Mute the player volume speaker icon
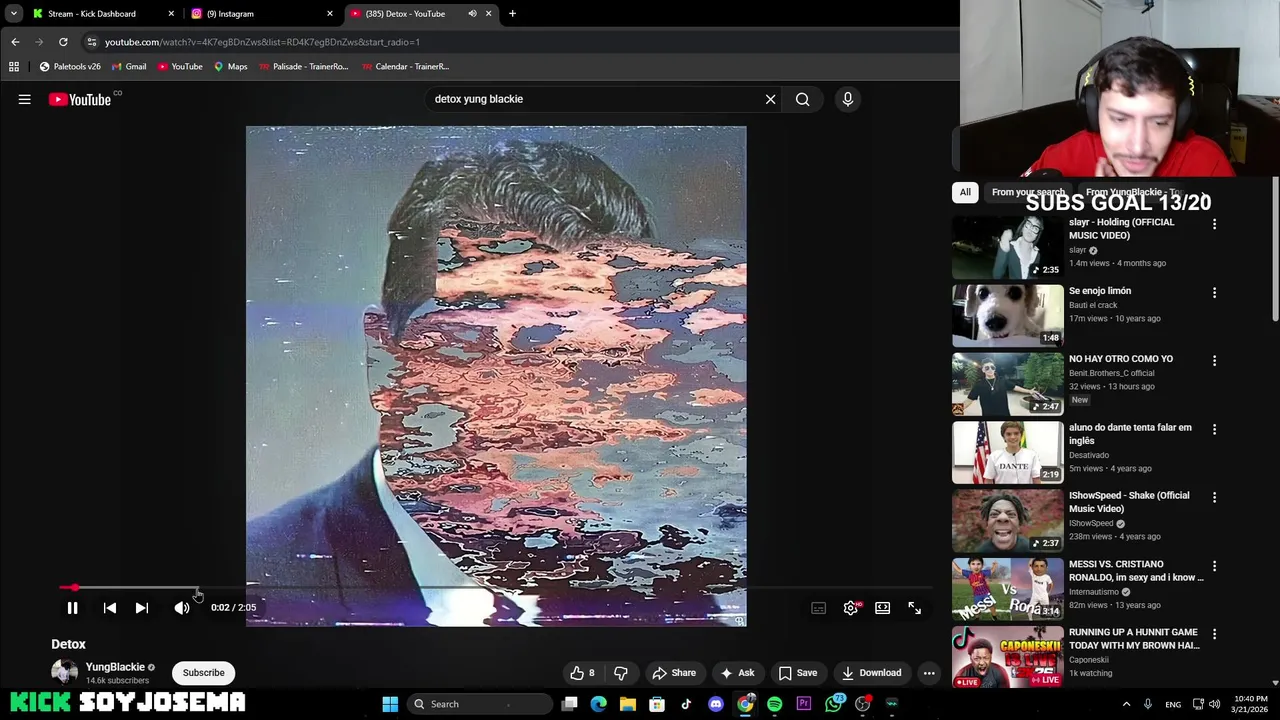 (181, 607)
